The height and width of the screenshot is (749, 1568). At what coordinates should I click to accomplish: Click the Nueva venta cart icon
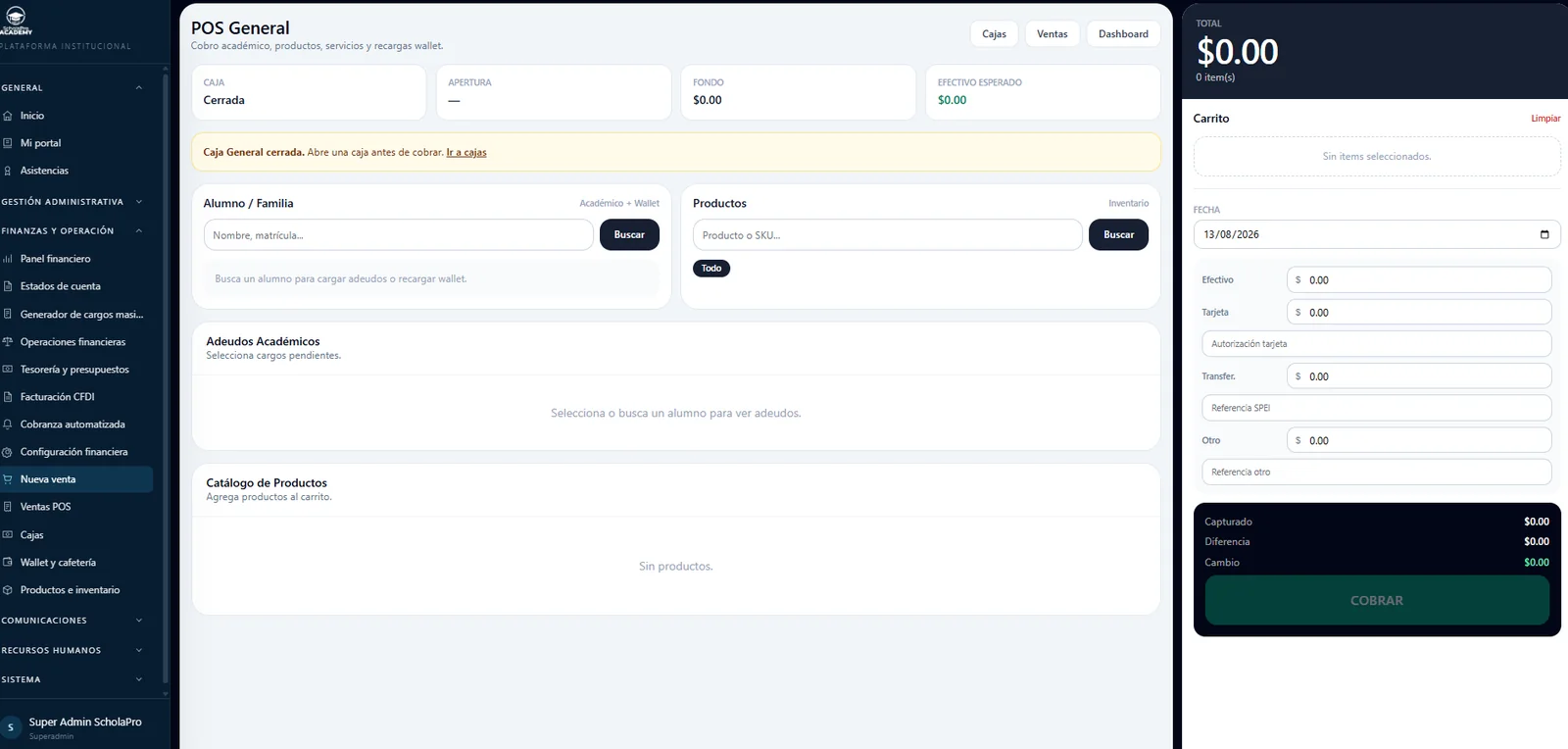tap(8, 479)
